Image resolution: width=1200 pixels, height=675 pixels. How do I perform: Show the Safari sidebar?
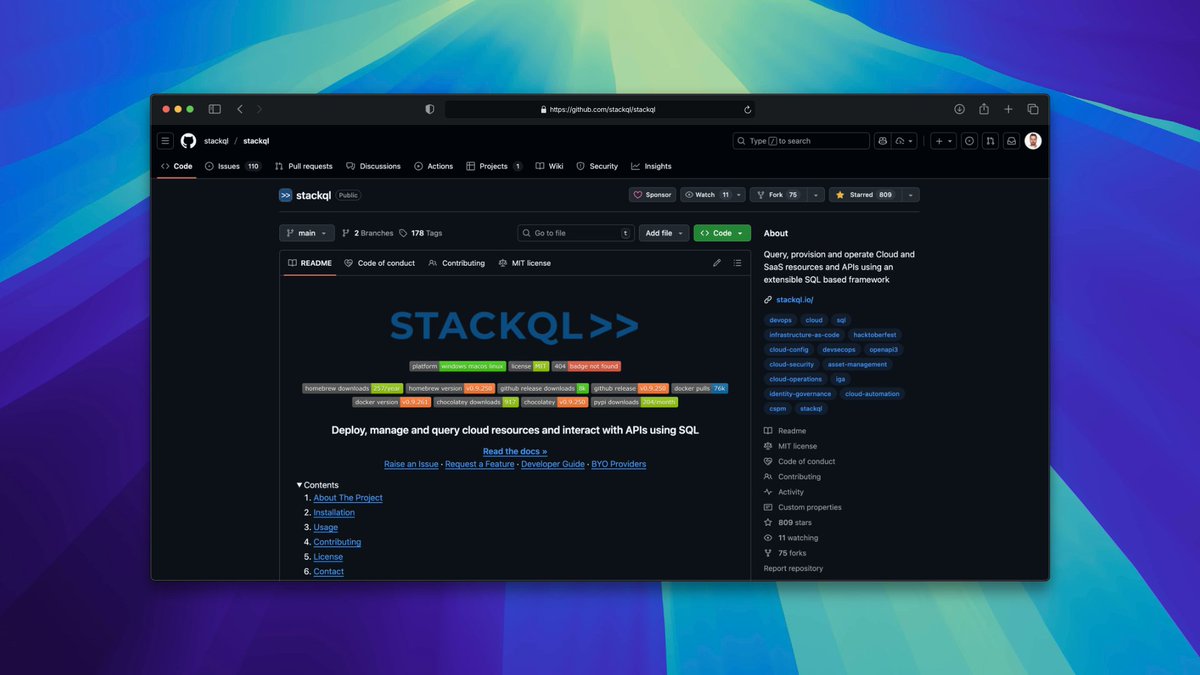214,109
